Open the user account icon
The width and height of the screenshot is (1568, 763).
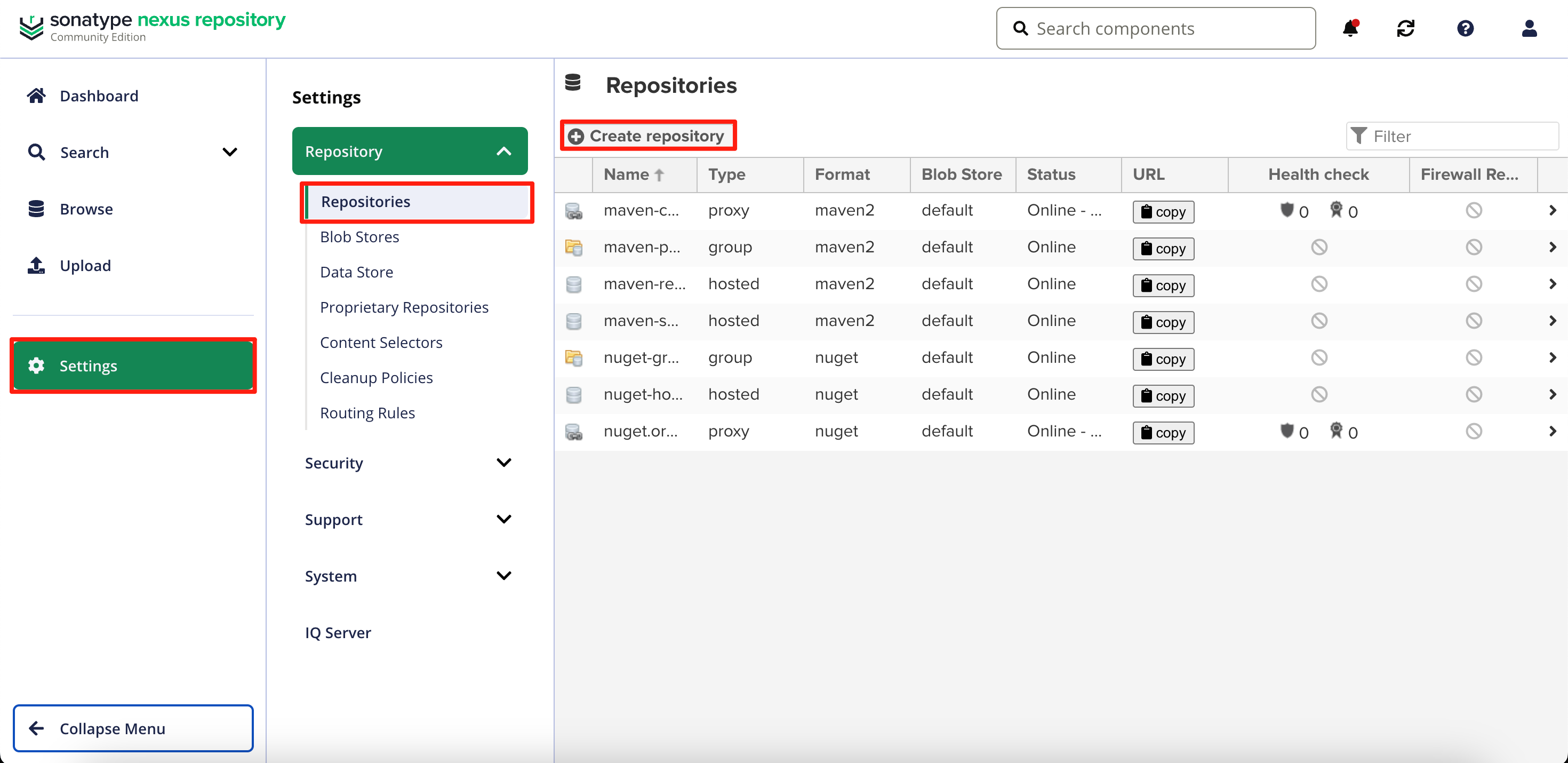pos(1529,28)
